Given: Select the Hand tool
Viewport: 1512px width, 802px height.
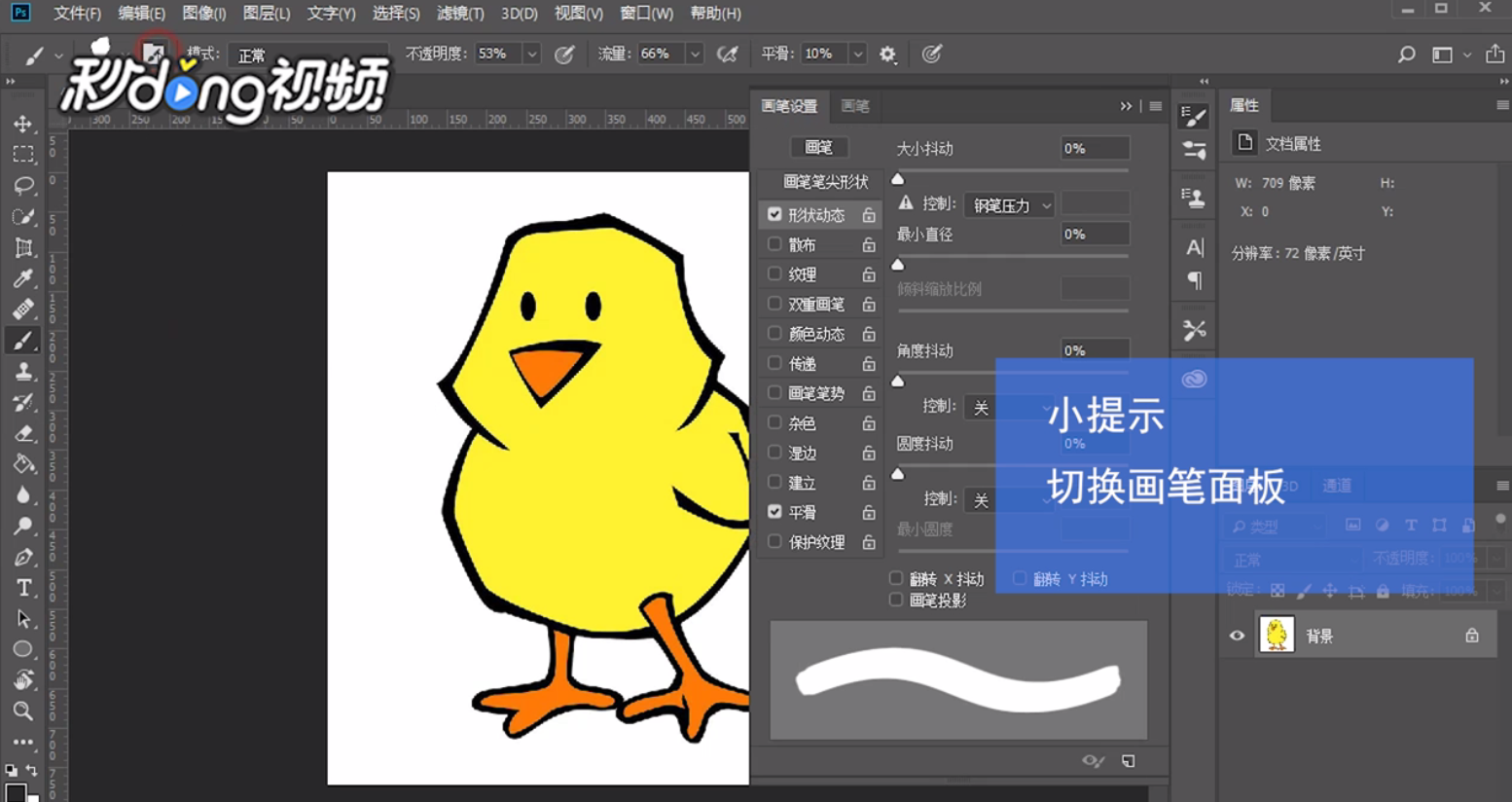Looking at the screenshot, I should 23,680.
